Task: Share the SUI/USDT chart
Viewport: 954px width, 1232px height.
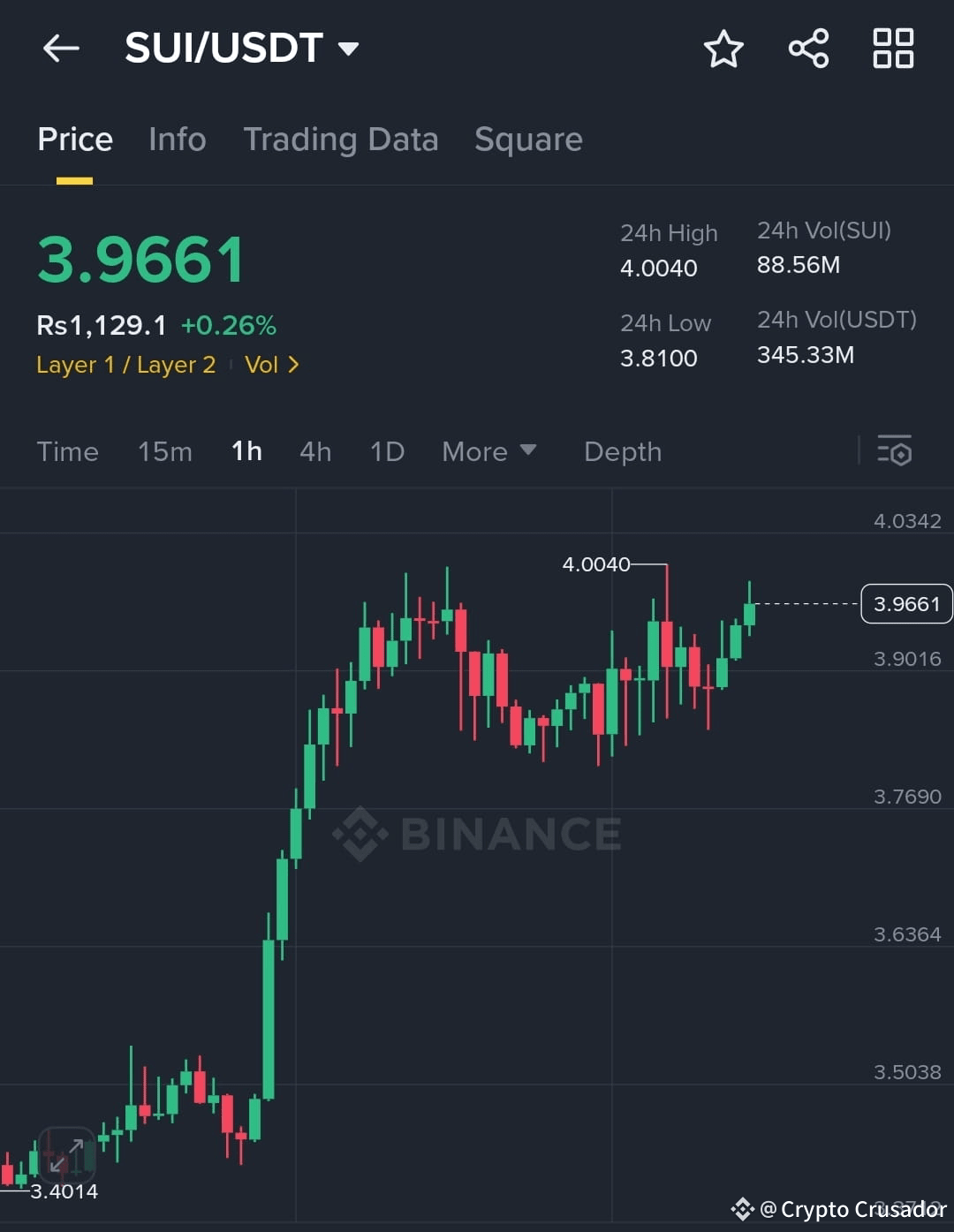Action: (808, 49)
